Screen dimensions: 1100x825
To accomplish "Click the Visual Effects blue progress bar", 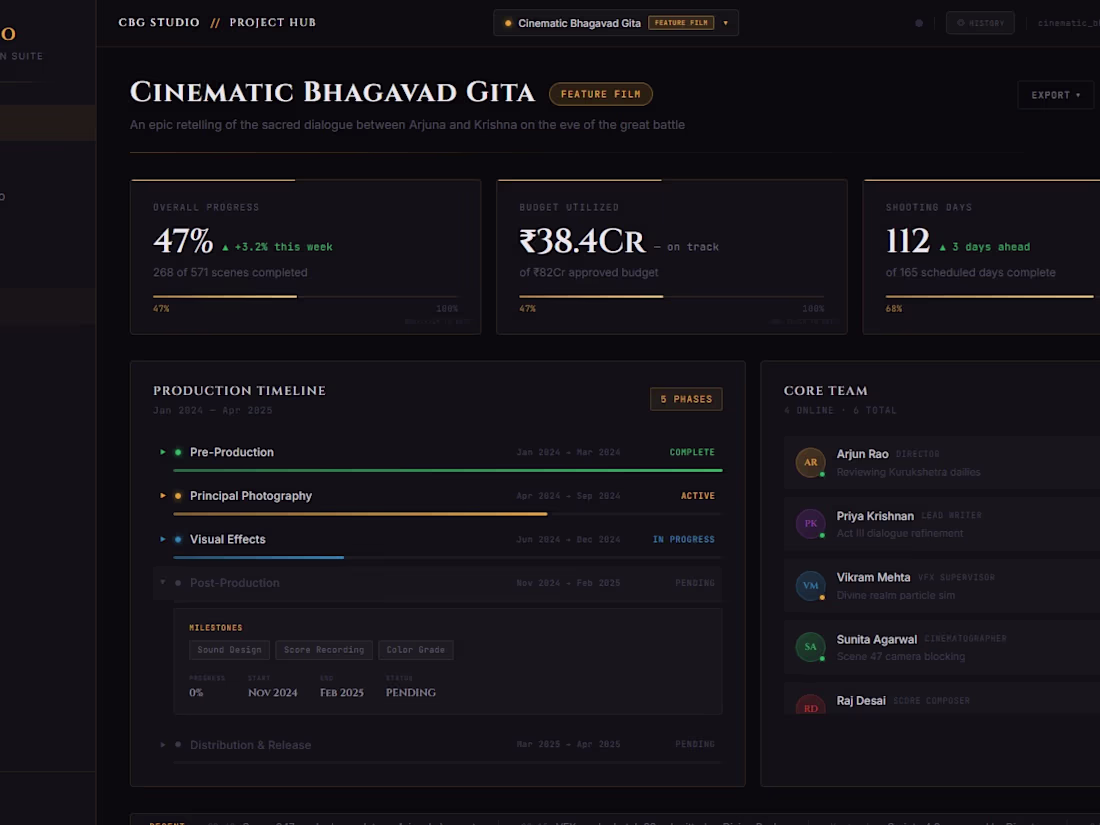I will click(x=258, y=557).
